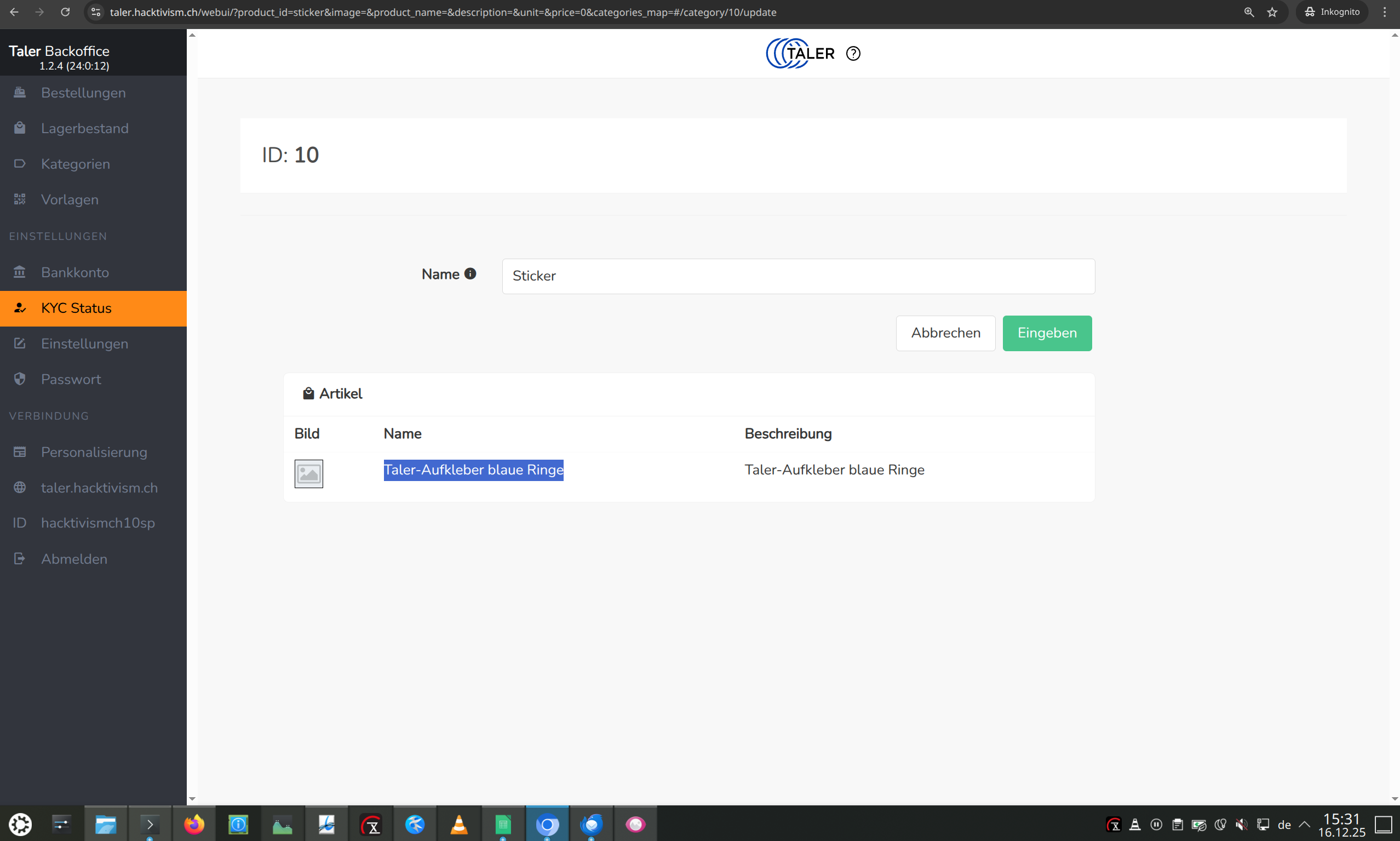
Task: Launch Firefox from the taskbar
Action: coord(194,824)
